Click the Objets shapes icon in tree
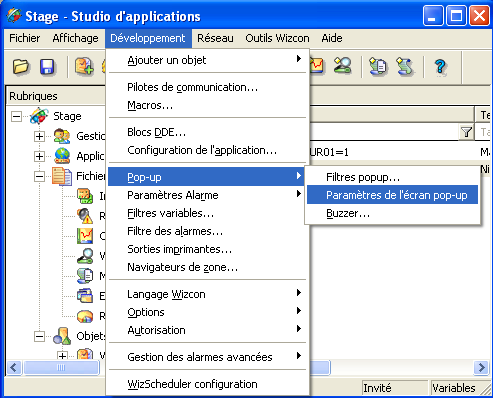This screenshot has height=398, width=493. pyautogui.click(x=62, y=336)
